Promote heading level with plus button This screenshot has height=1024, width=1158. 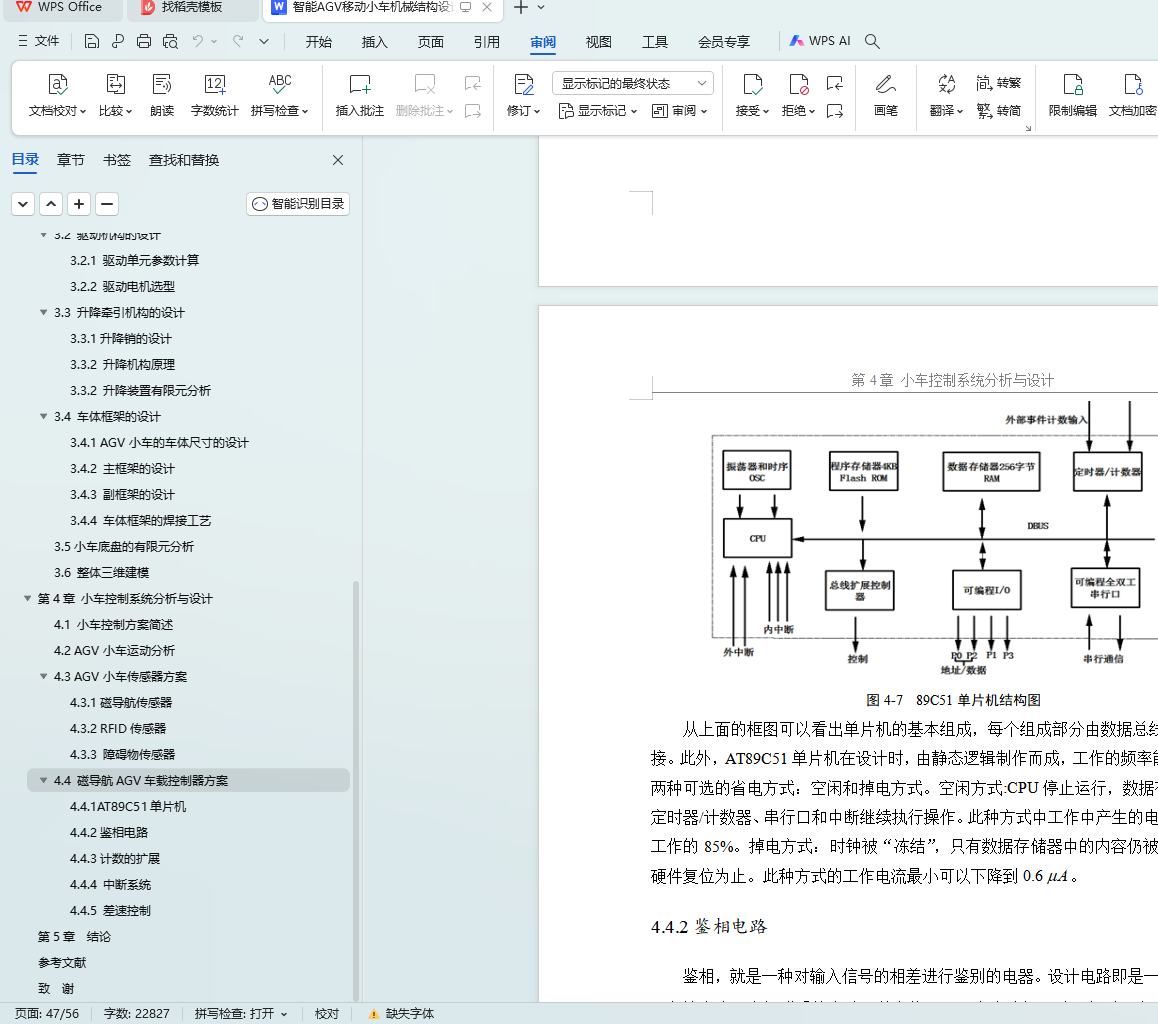(x=79, y=204)
